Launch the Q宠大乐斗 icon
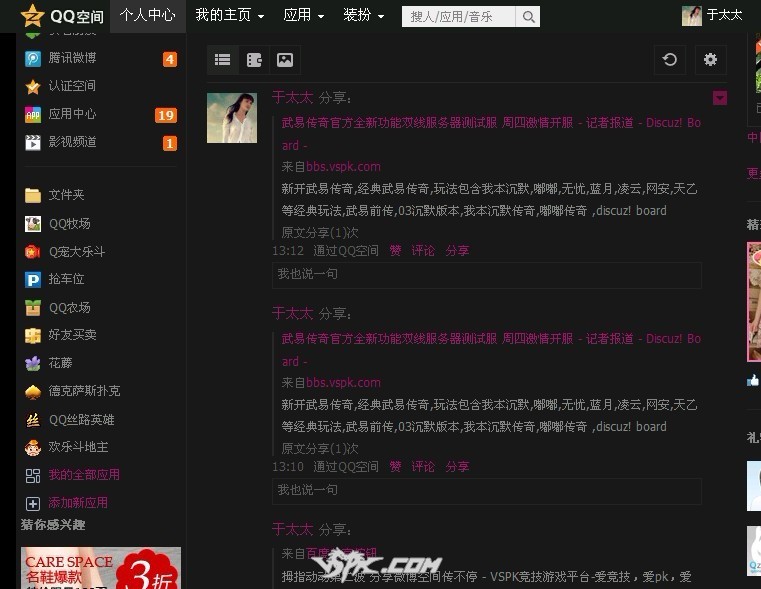Image resolution: width=761 pixels, height=589 pixels. click(33, 252)
